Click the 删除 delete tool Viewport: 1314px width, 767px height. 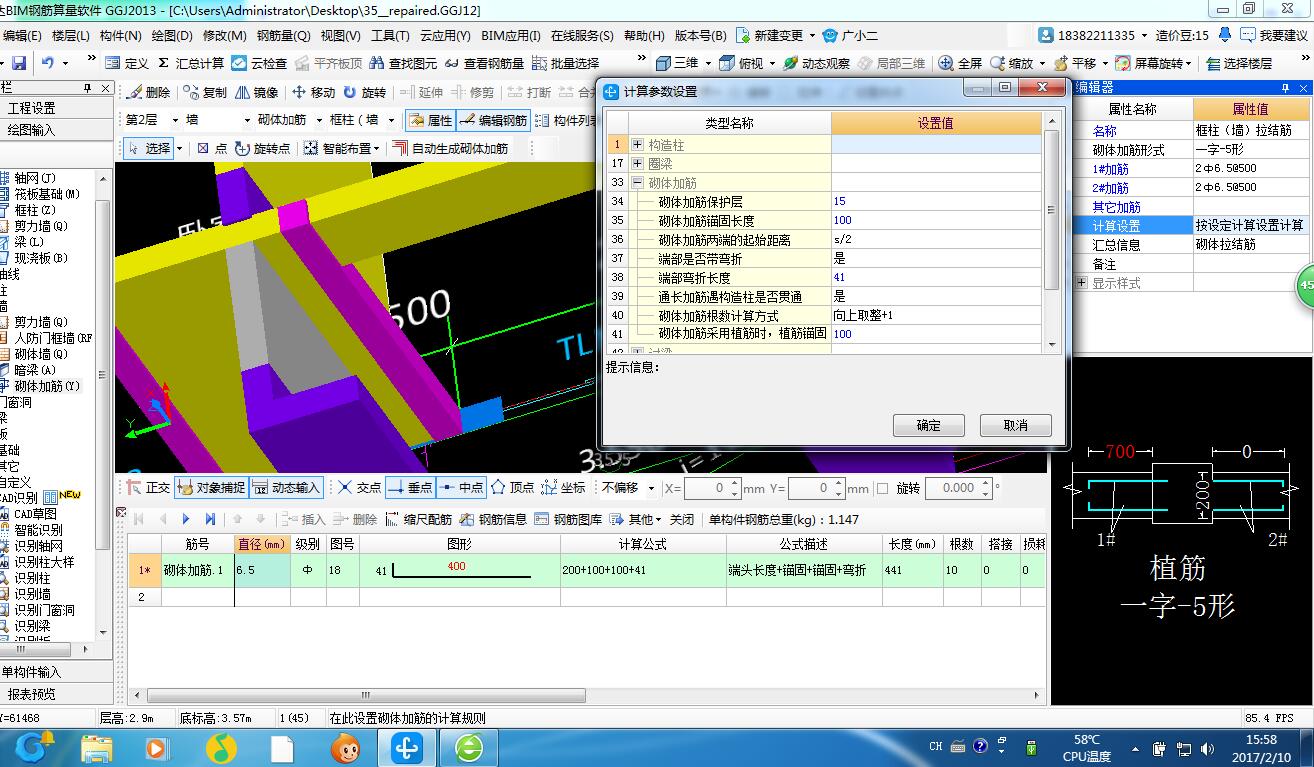149,92
